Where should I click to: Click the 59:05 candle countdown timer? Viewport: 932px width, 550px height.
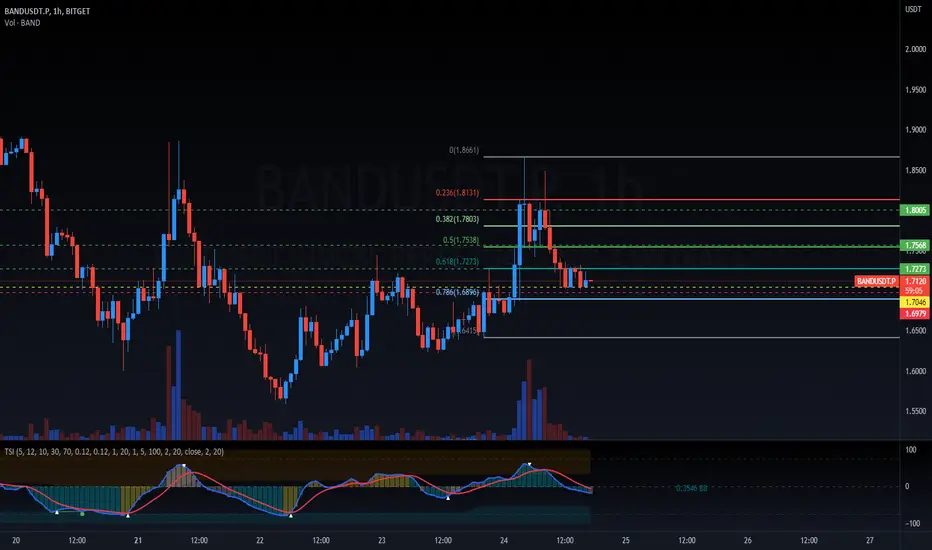(914, 291)
